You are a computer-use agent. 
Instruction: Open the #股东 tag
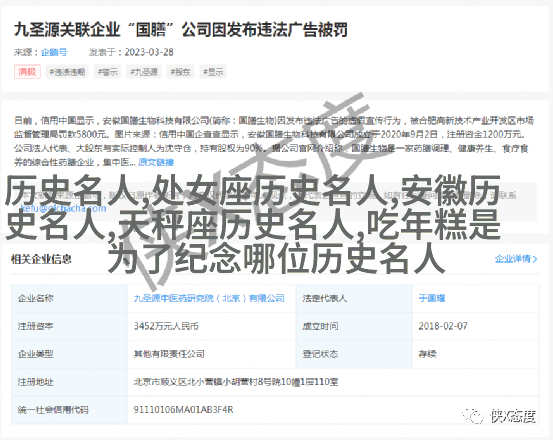pos(180,72)
